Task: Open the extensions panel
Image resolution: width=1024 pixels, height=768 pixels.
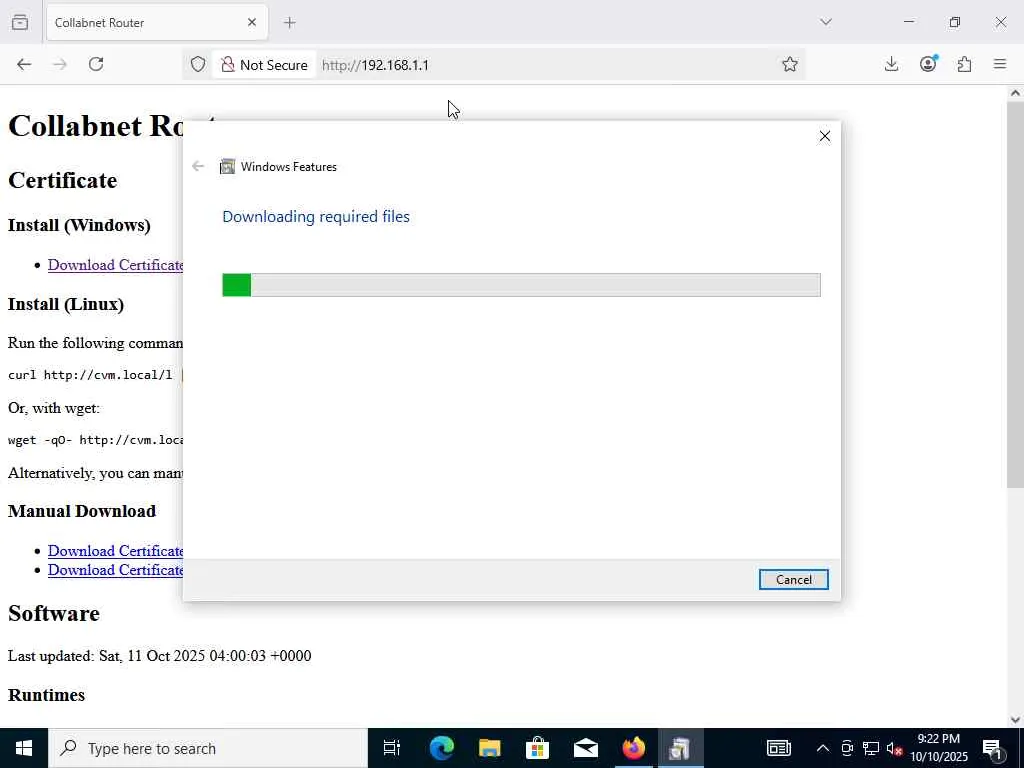Action: [964, 64]
